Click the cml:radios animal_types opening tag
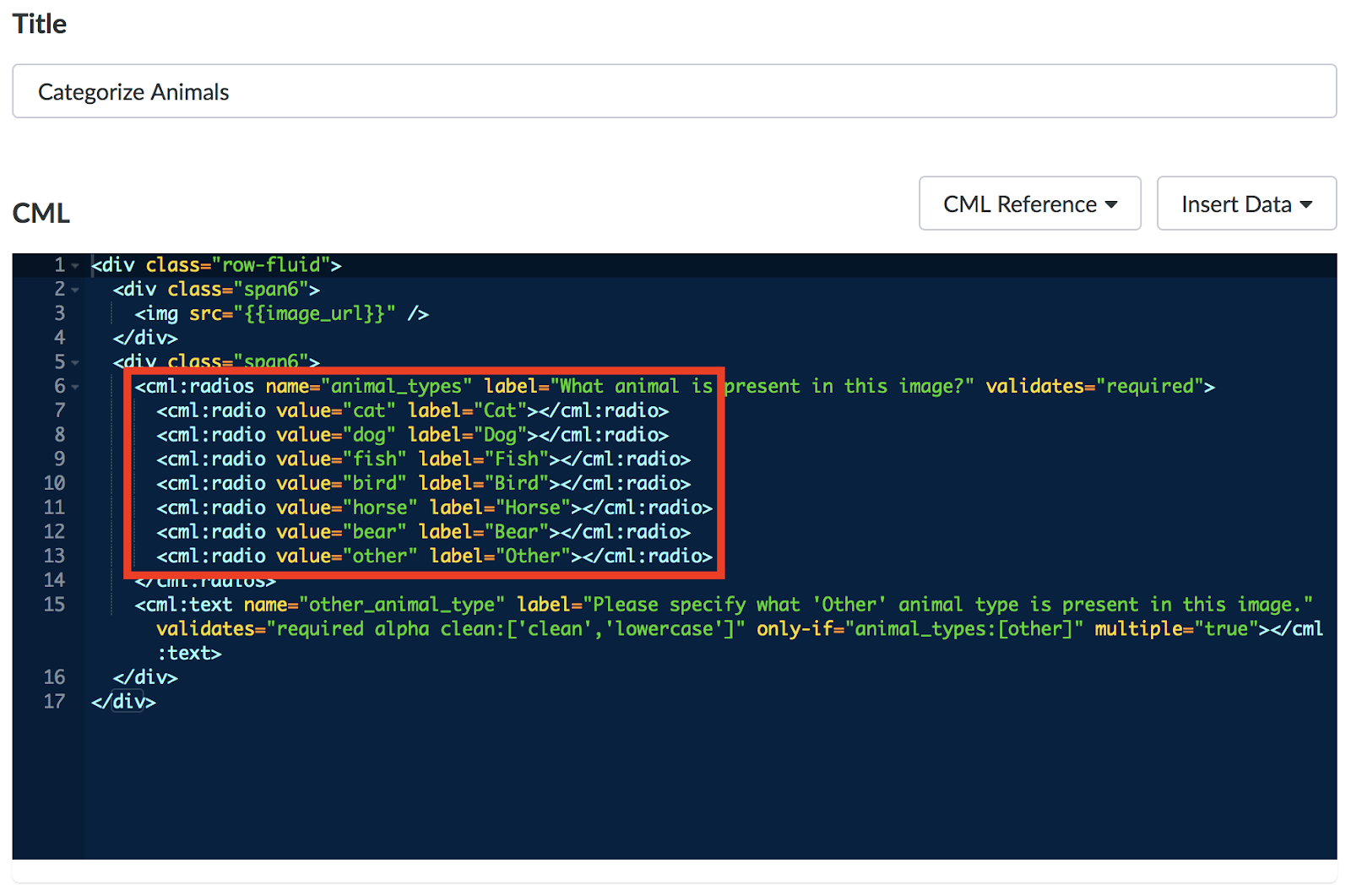 675,386
